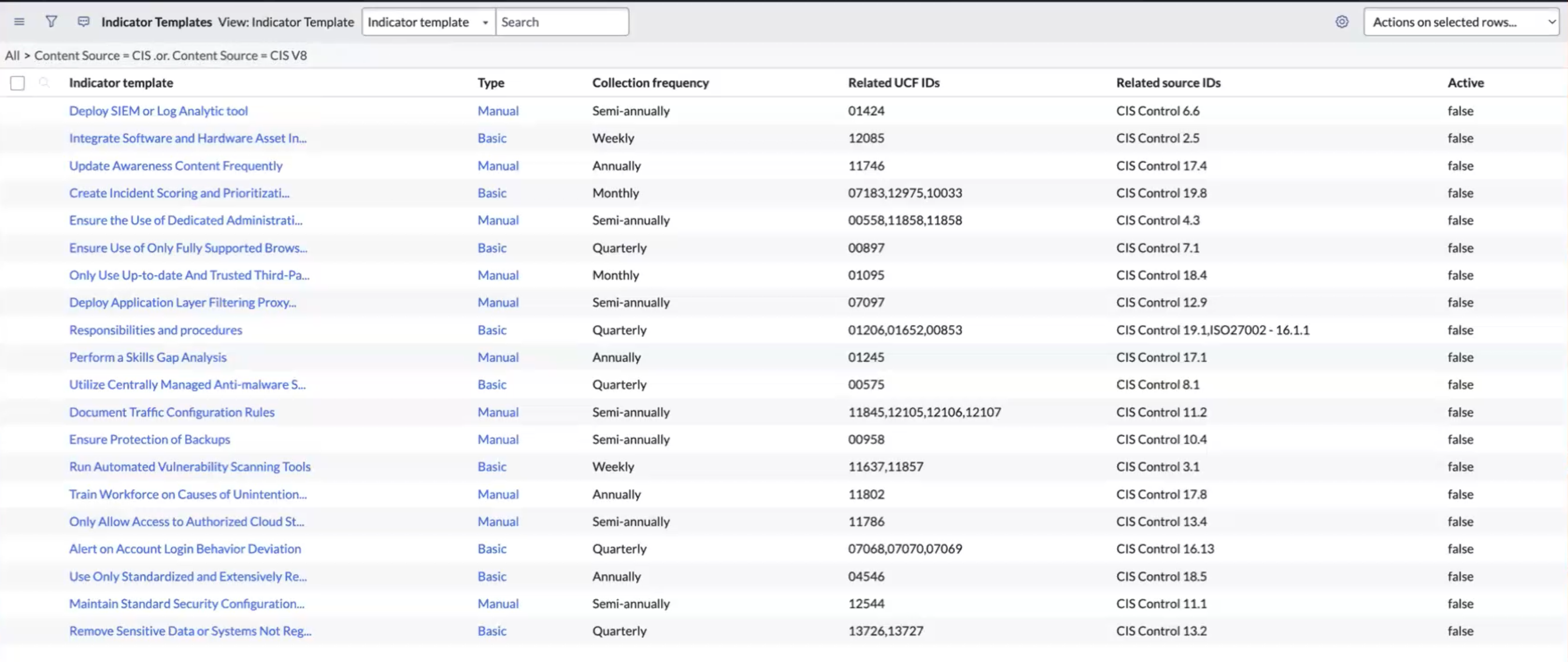
Task: Select CIS Control 16.13 source ID cell
Action: click(1165, 550)
